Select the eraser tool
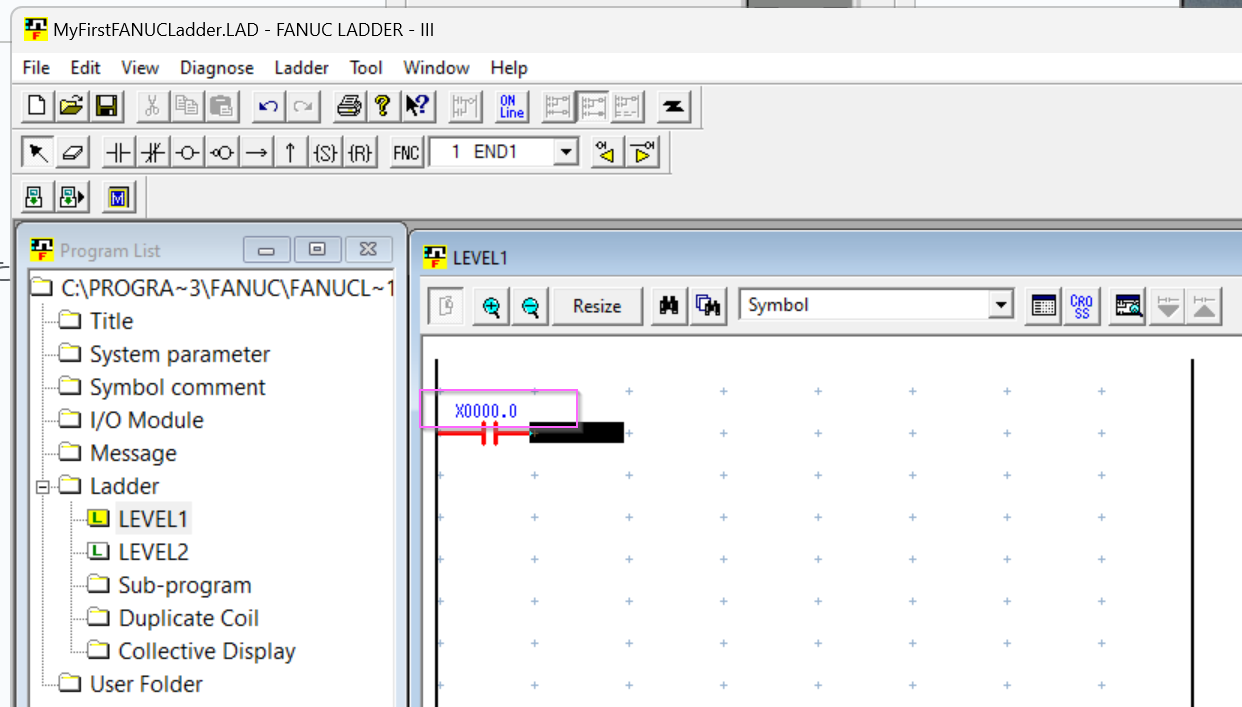Image resolution: width=1242 pixels, height=707 pixels. (71, 153)
